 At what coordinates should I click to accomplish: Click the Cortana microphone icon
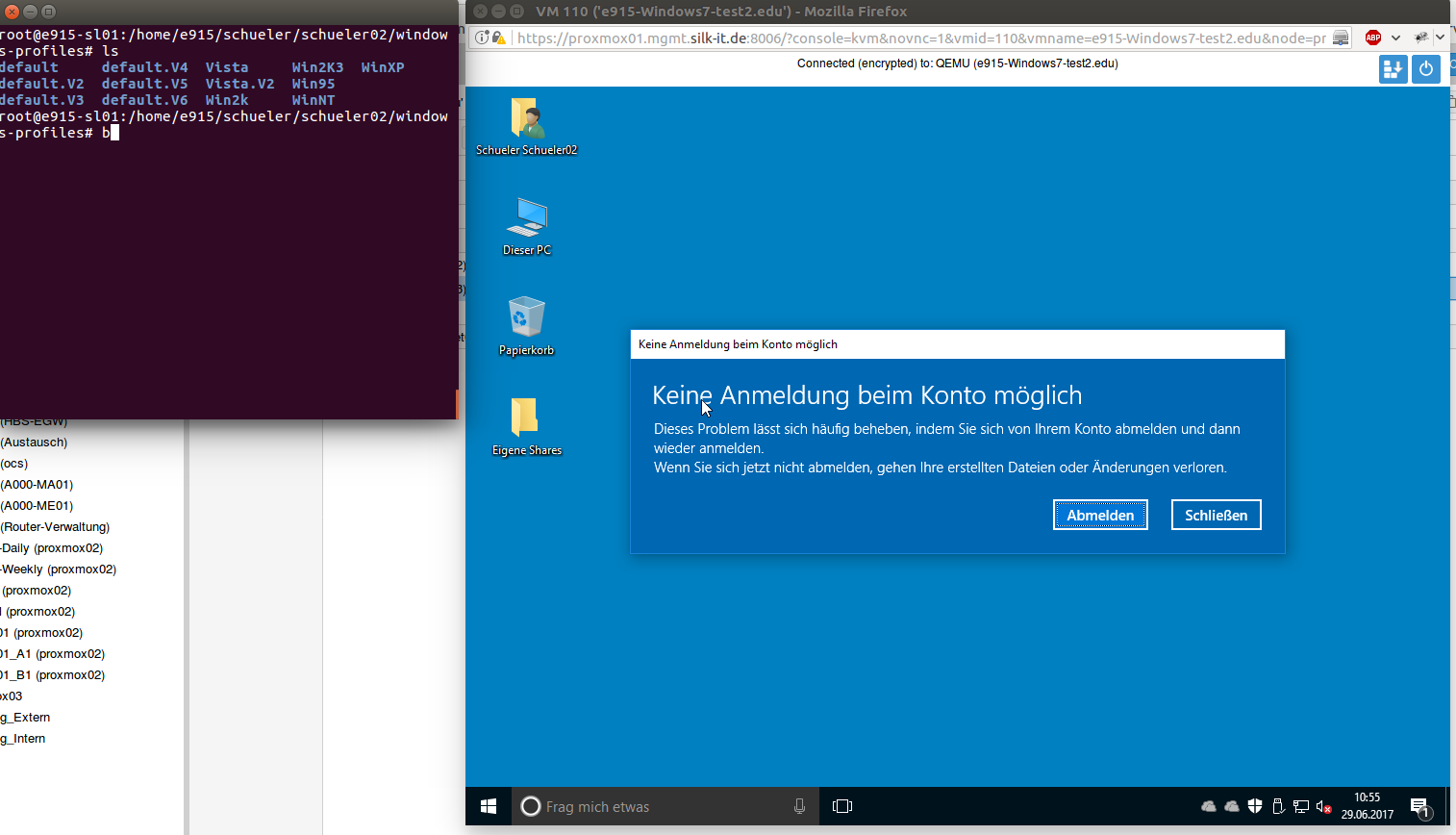click(x=799, y=806)
